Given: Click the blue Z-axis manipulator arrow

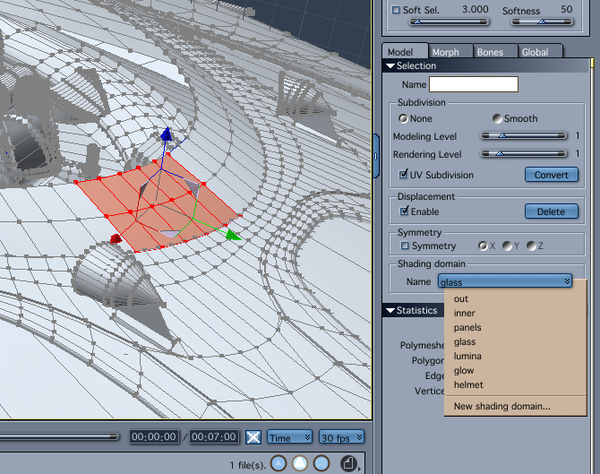Looking at the screenshot, I should [x=166, y=134].
